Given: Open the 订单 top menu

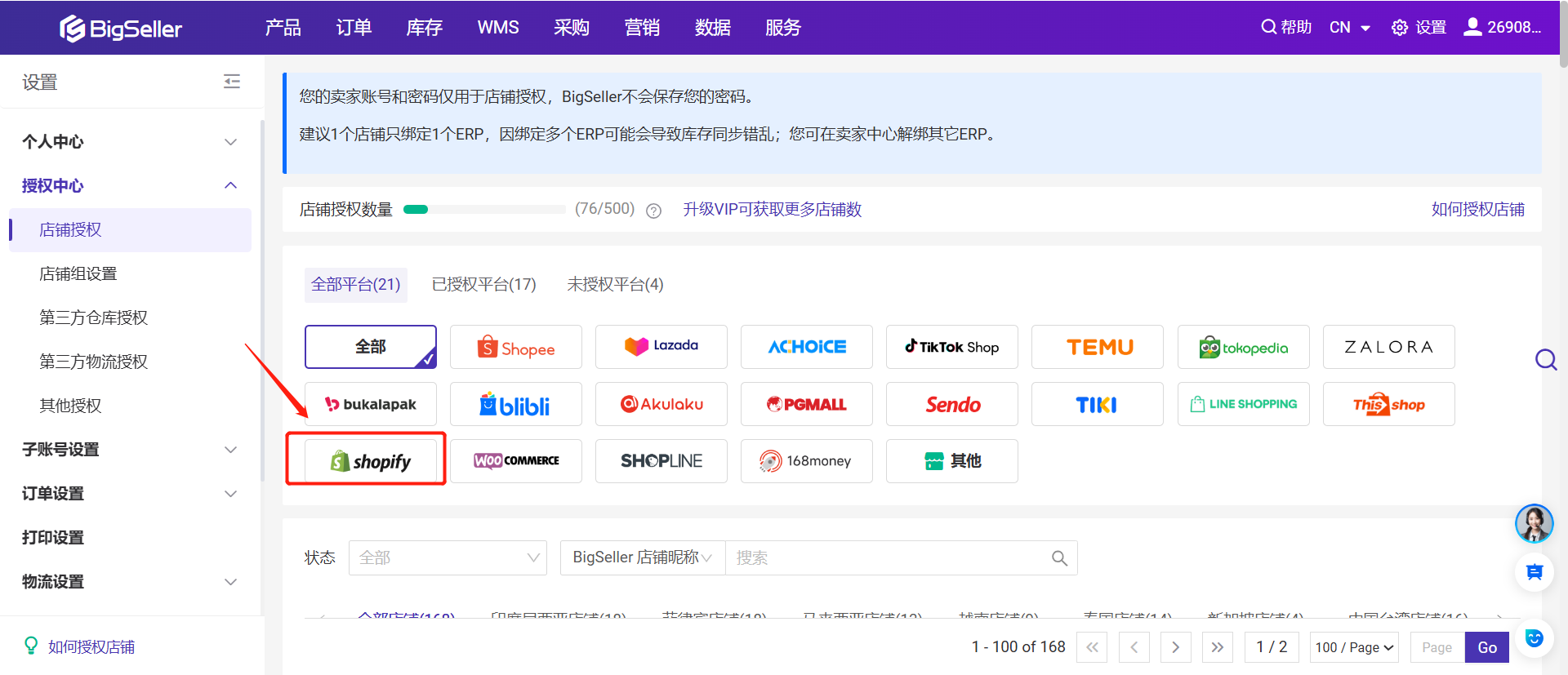Looking at the screenshot, I should (354, 28).
